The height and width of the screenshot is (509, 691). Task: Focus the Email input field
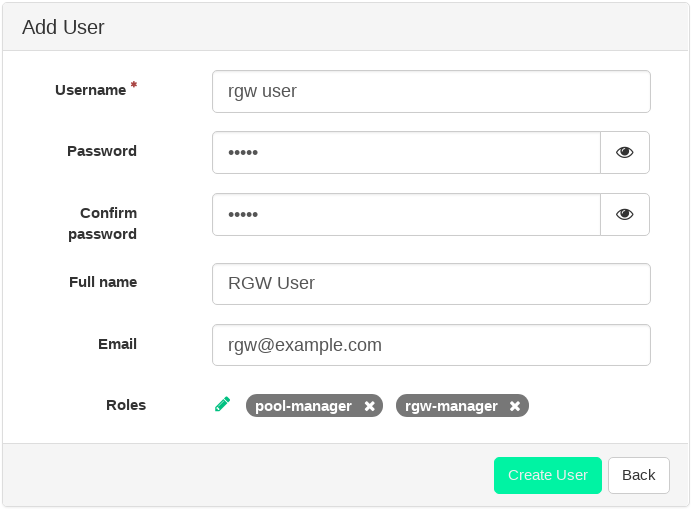tap(431, 345)
